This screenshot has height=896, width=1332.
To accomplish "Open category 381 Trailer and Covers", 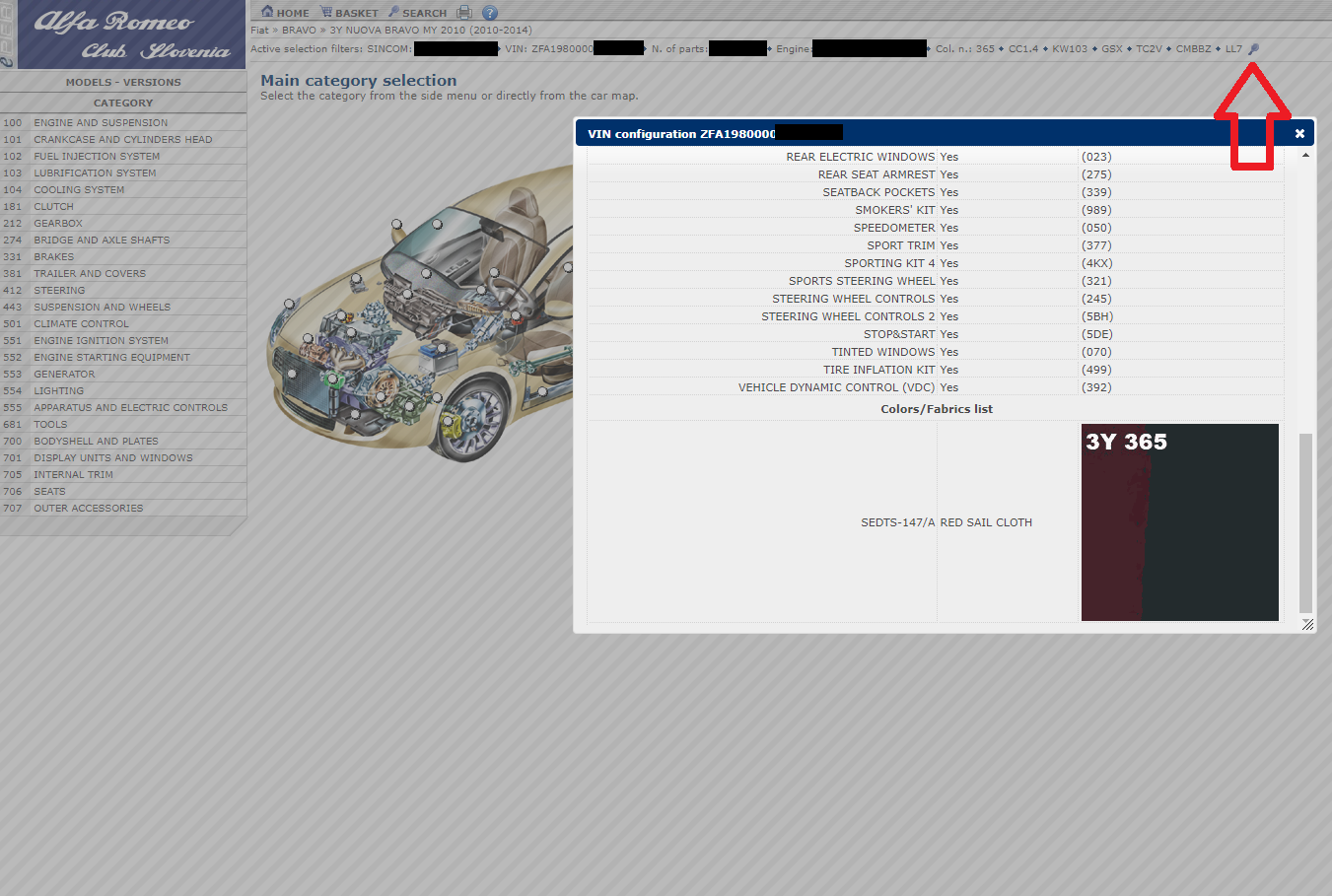I will click(123, 273).
